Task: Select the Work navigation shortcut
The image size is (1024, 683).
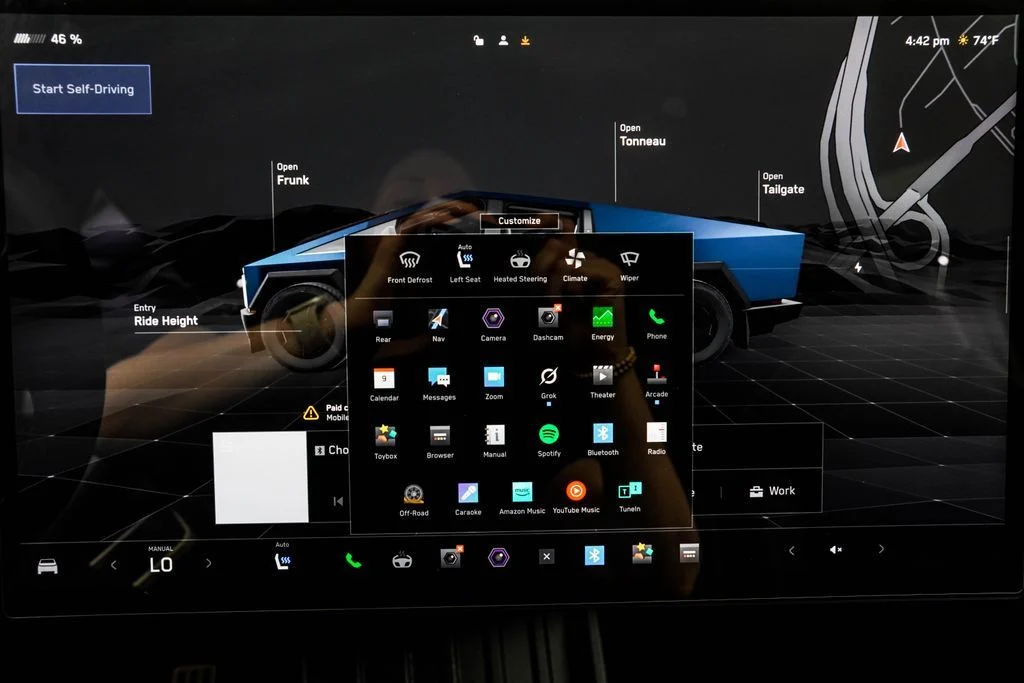Action: click(773, 491)
